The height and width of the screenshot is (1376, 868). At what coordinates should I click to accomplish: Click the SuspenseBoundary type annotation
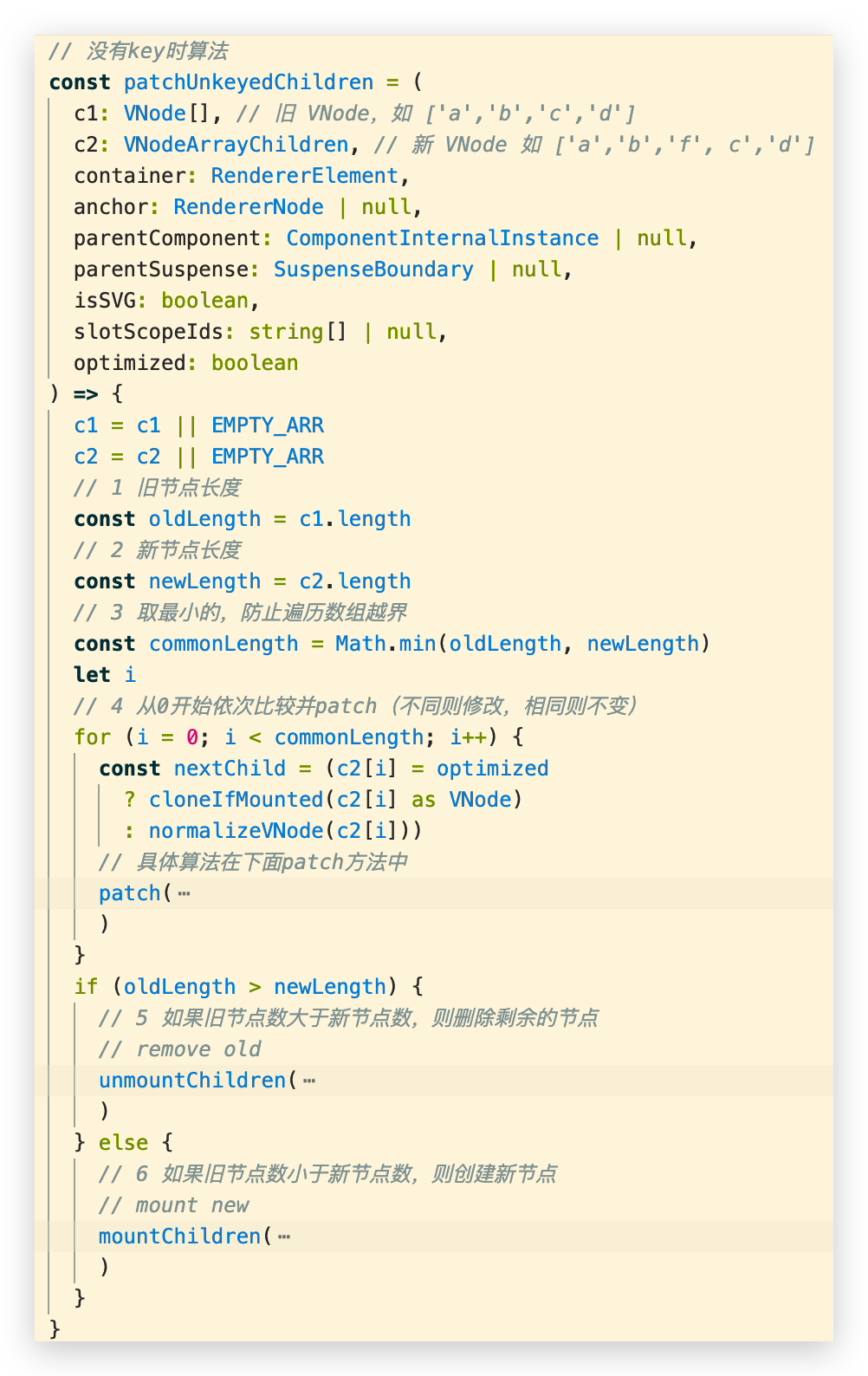coord(373,269)
